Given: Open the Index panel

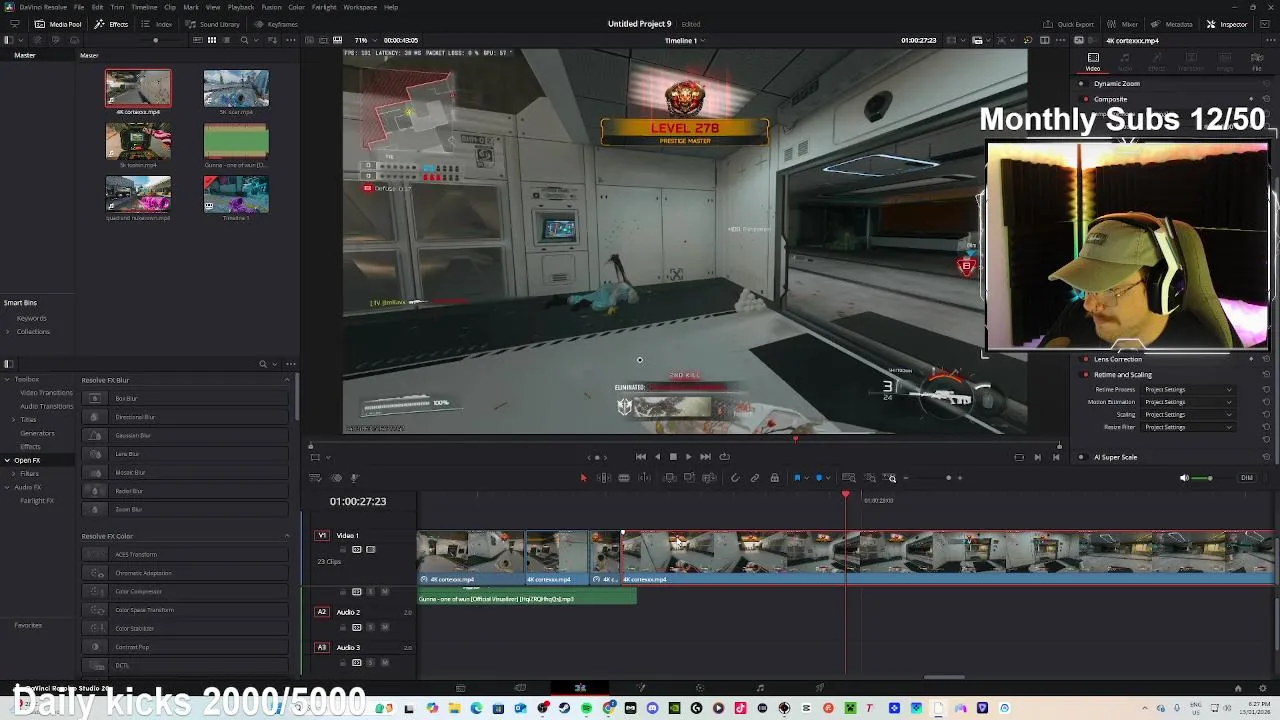Looking at the screenshot, I should click(158, 24).
